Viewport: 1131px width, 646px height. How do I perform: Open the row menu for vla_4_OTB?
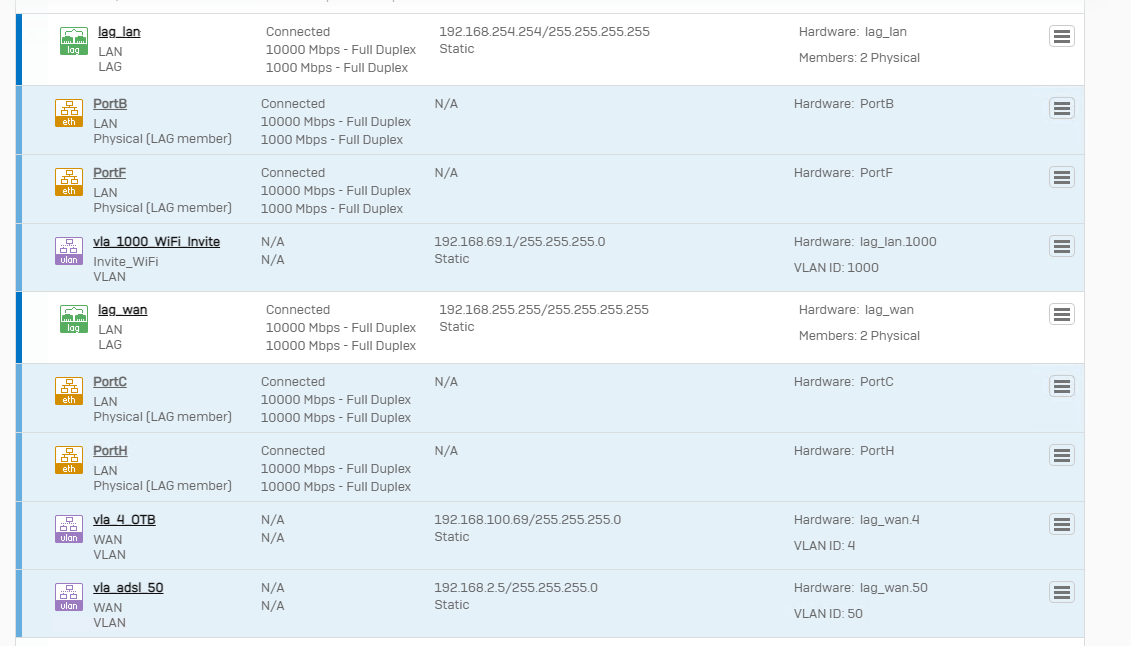point(1062,524)
